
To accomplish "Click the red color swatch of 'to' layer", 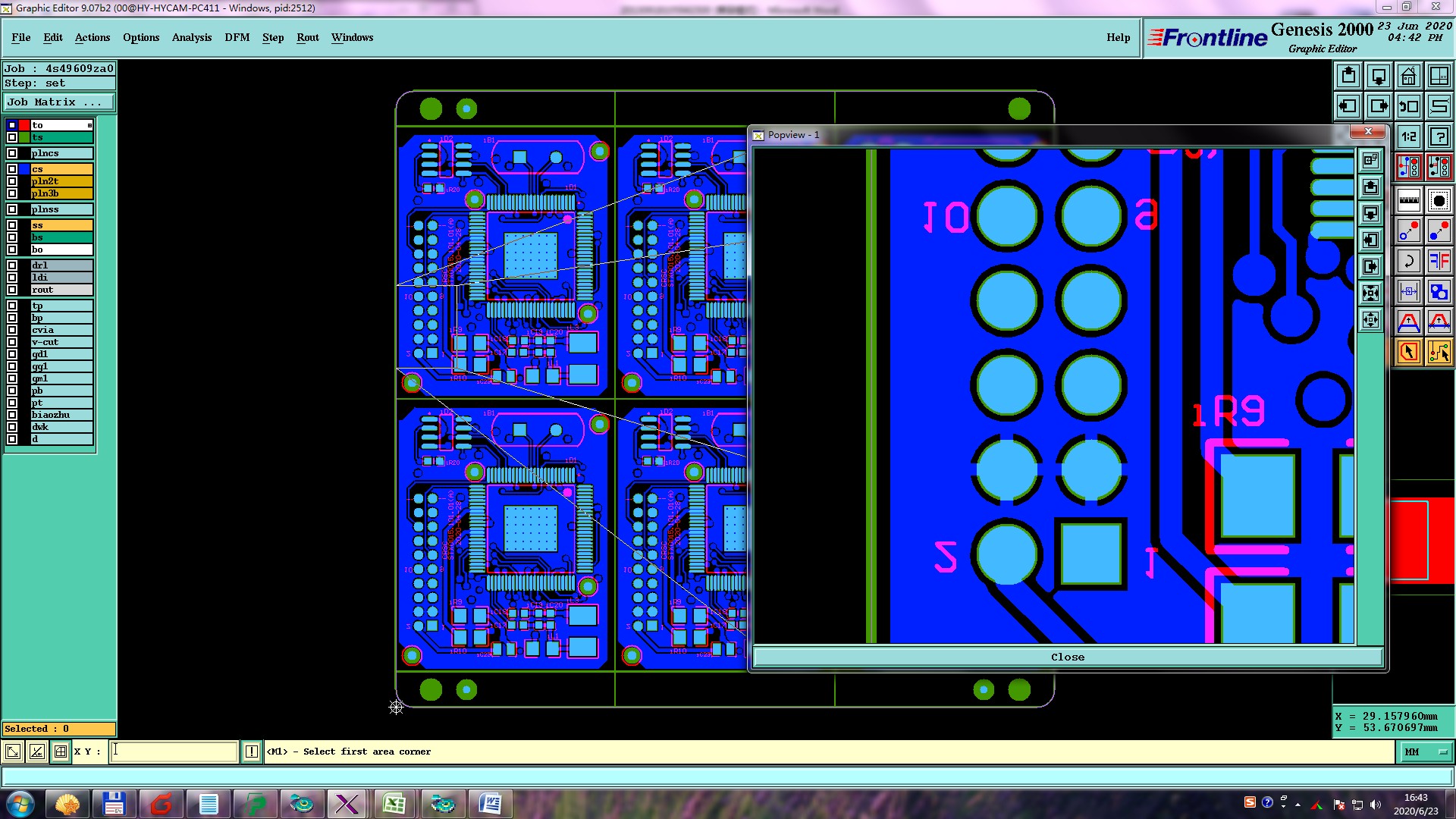I will pyautogui.click(x=24, y=125).
